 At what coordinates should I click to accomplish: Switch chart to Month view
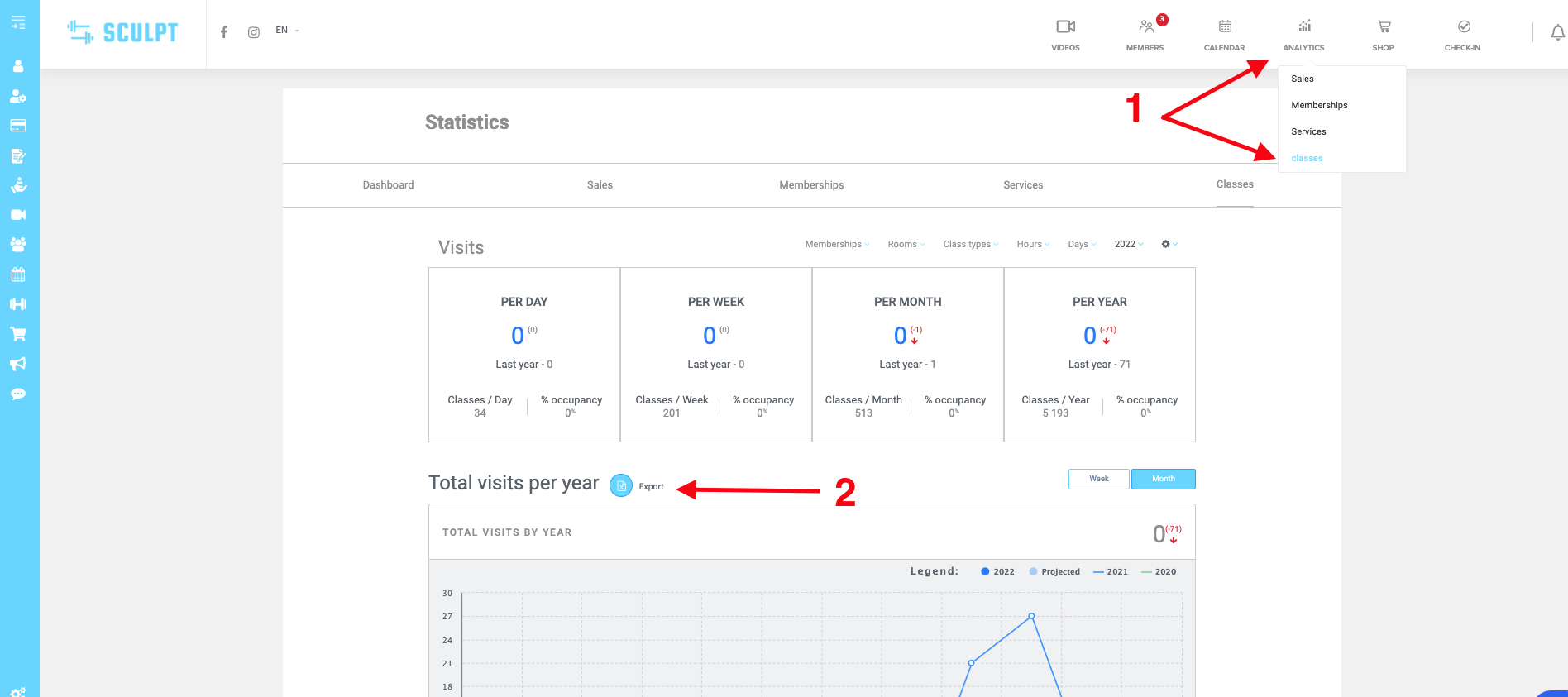pos(1163,479)
